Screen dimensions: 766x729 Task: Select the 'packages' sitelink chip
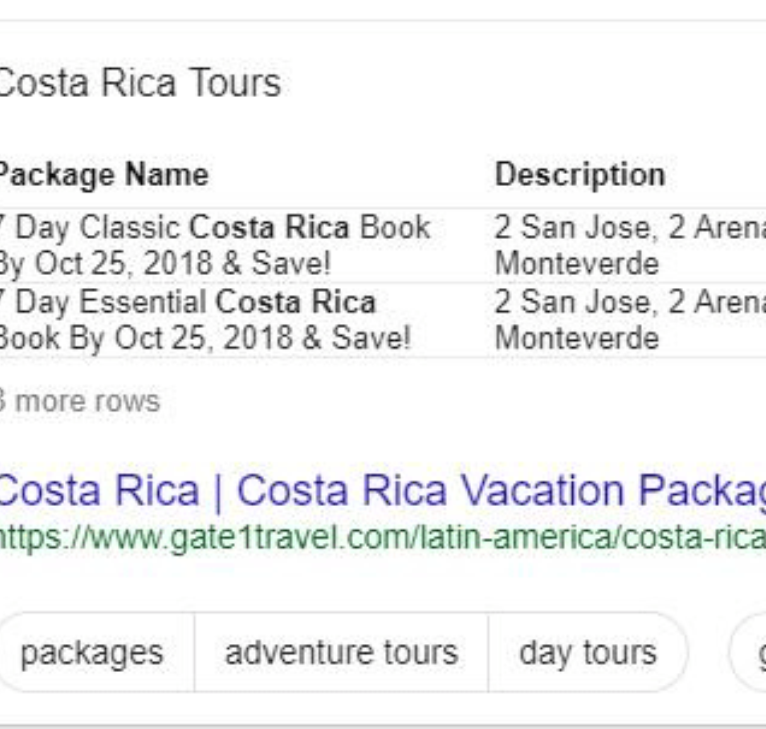(x=92, y=652)
